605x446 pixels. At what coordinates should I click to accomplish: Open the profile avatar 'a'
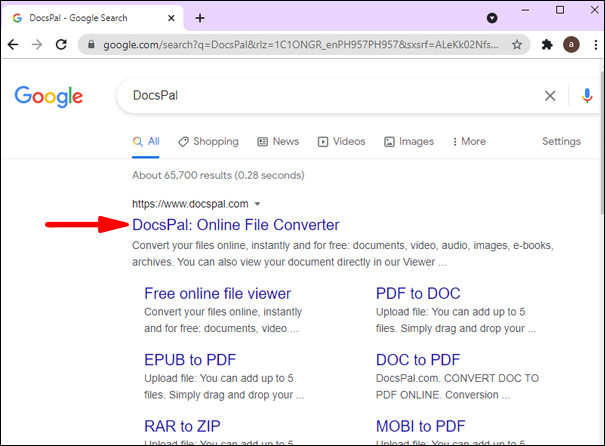tap(571, 45)
